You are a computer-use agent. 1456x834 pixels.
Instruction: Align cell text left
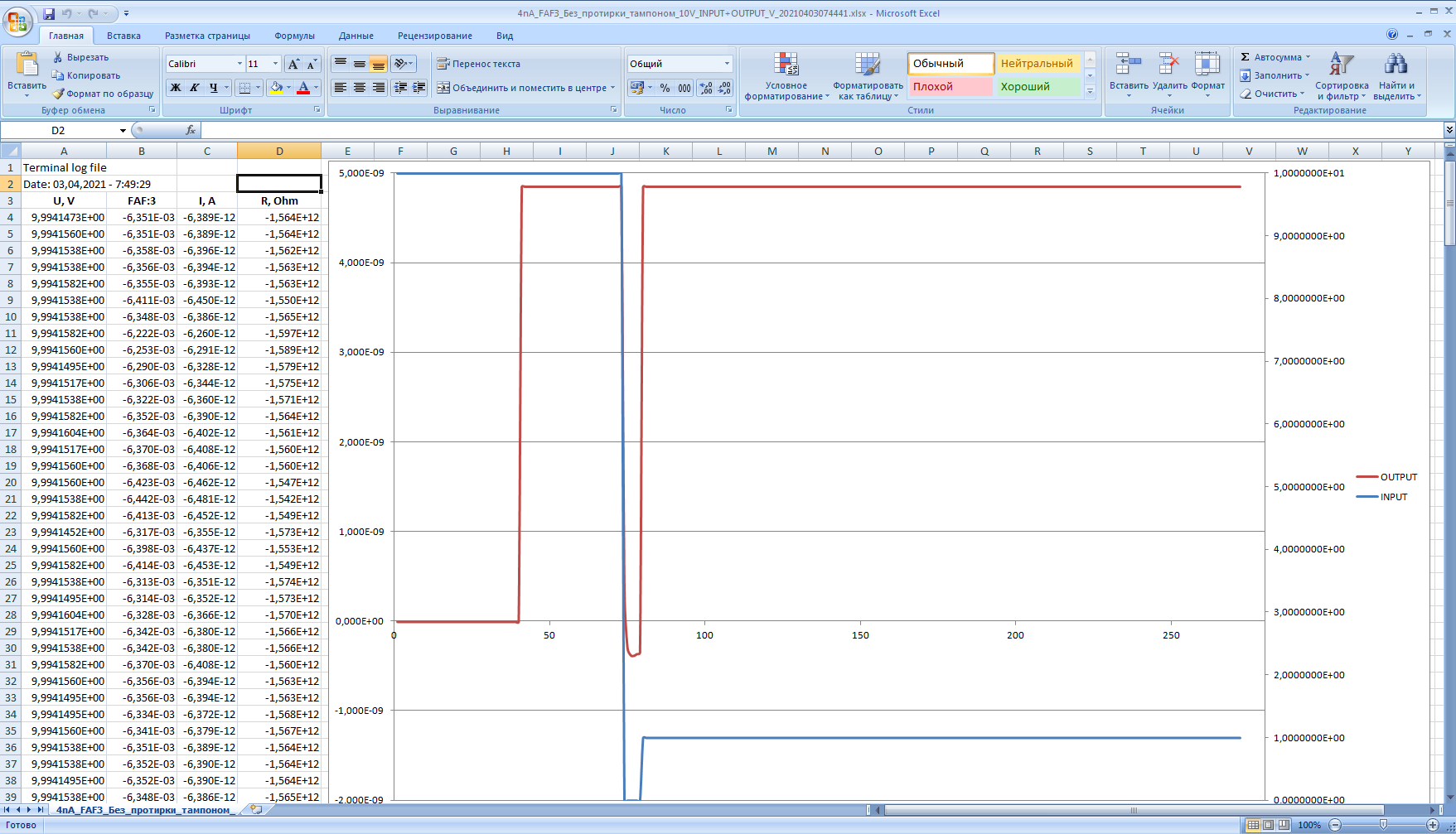click(341, 88)
